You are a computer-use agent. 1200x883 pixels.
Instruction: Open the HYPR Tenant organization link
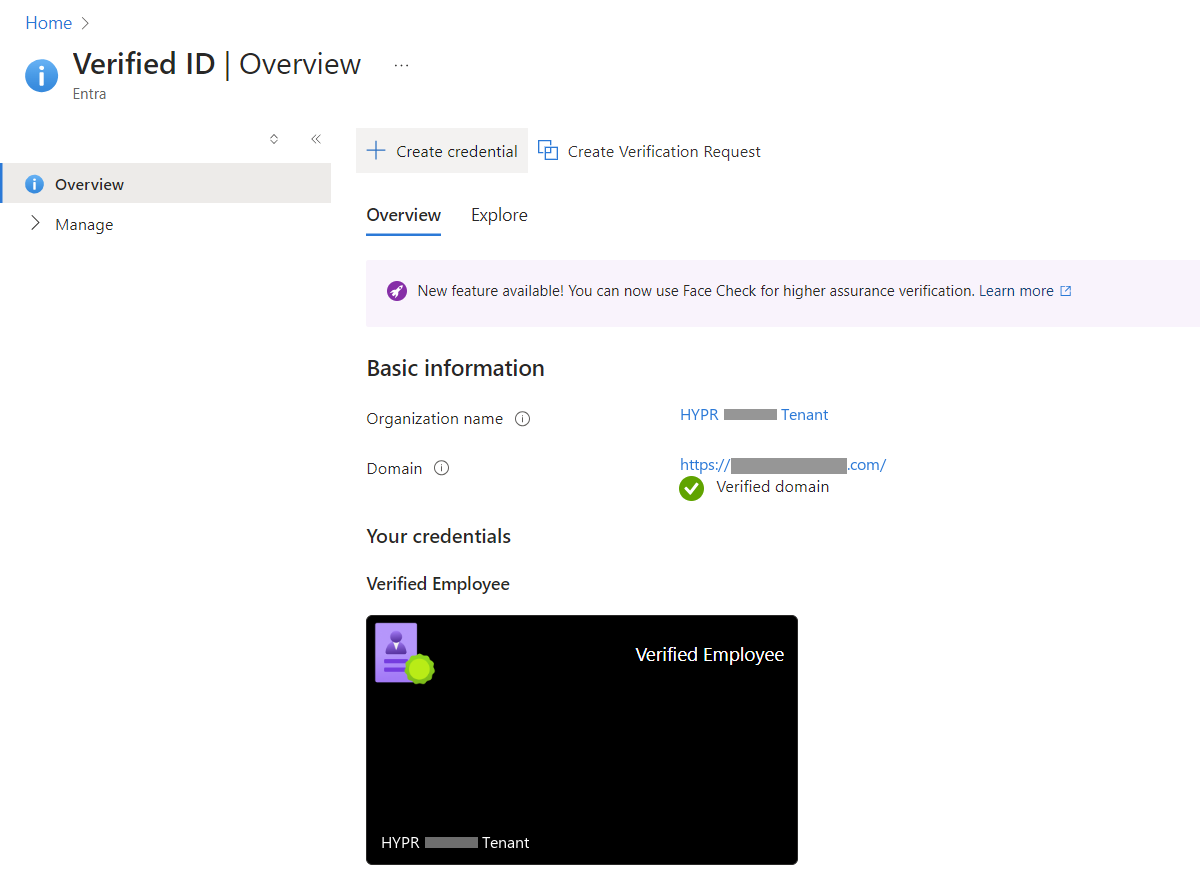(x=754, y=414)
